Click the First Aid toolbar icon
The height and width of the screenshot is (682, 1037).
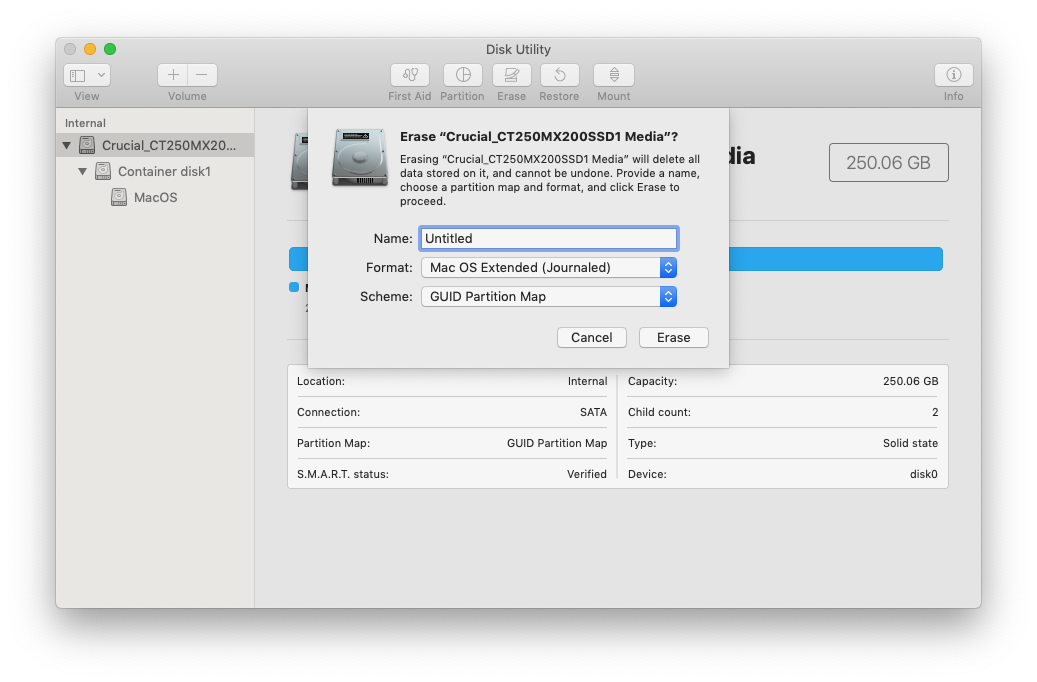click(x=409, y=75)
